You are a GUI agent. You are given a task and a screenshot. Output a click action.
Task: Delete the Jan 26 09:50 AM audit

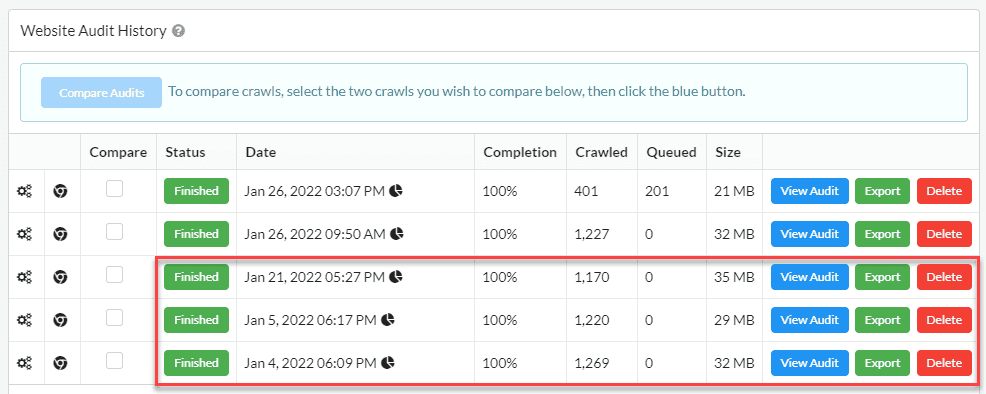tap(944, 234)
